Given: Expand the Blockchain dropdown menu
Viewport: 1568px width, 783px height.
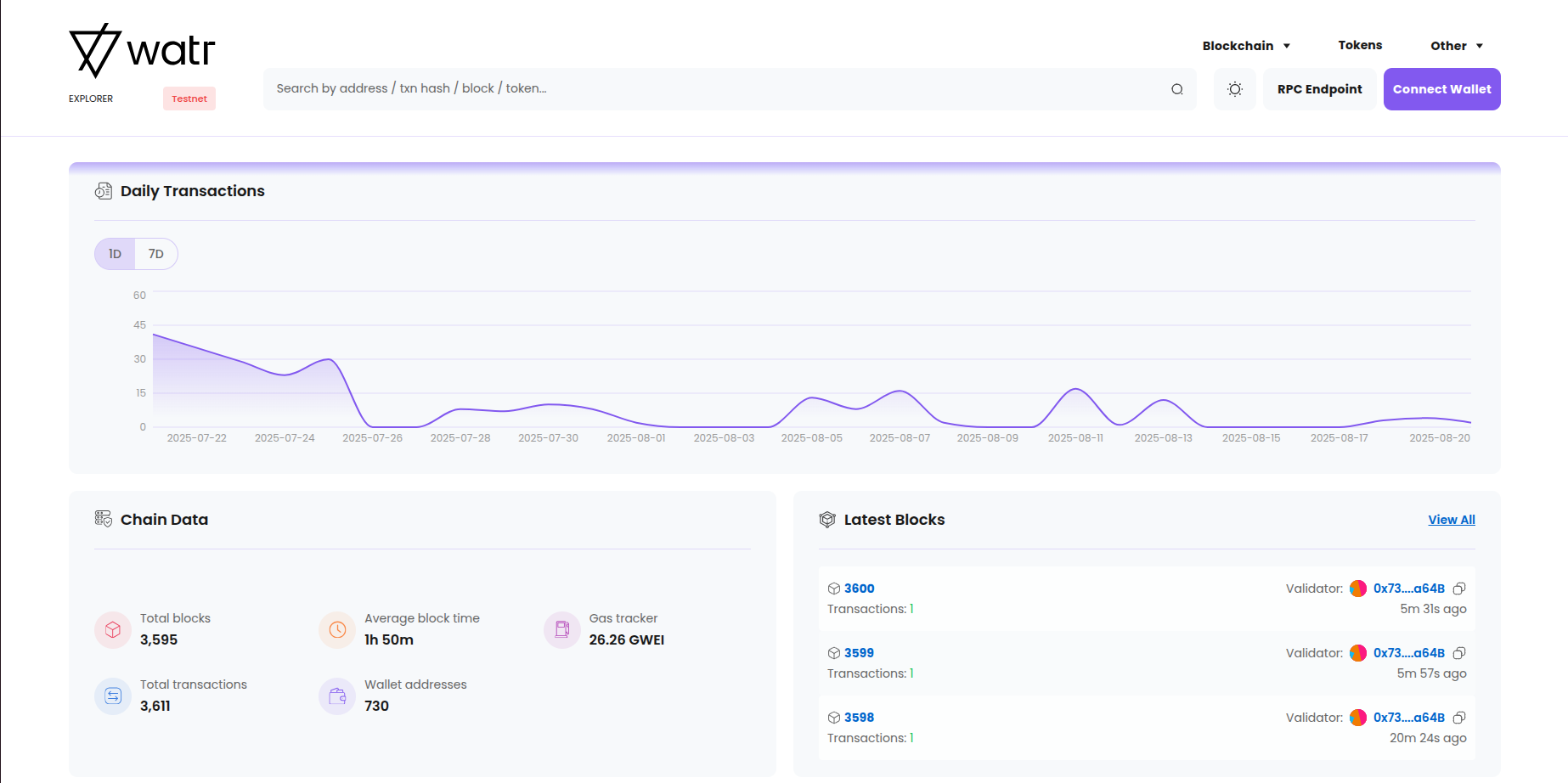Looking at the screenshot, I should (x=1246, y=46).
